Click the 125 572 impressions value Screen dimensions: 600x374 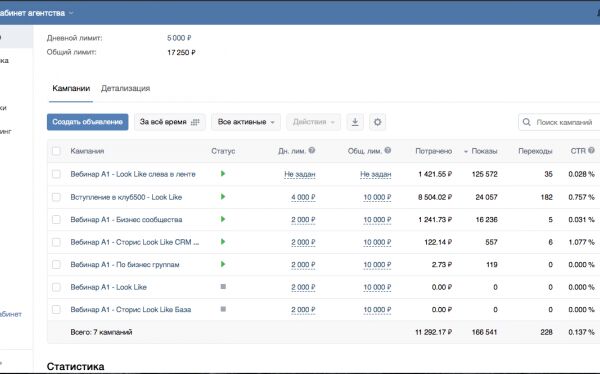(484, 174)
